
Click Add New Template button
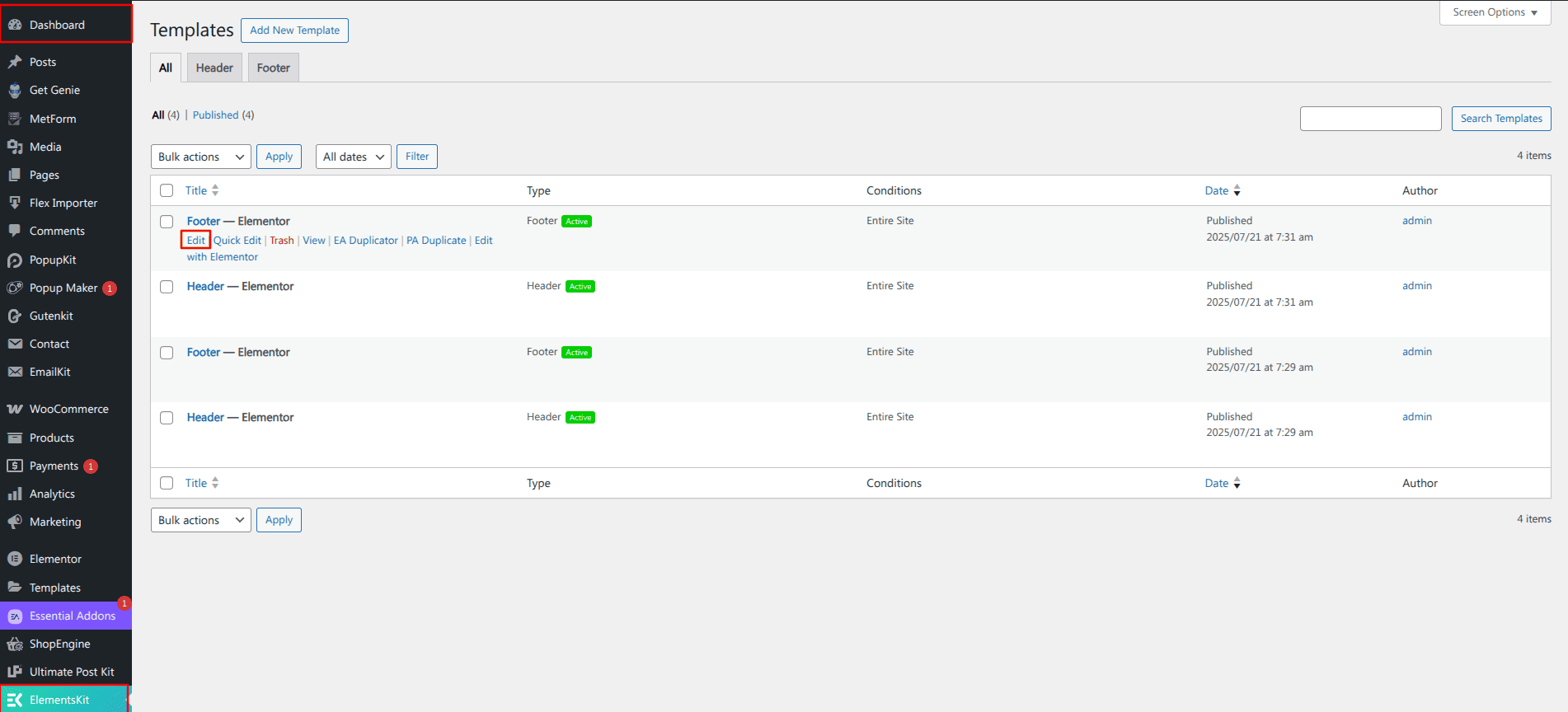295,30
